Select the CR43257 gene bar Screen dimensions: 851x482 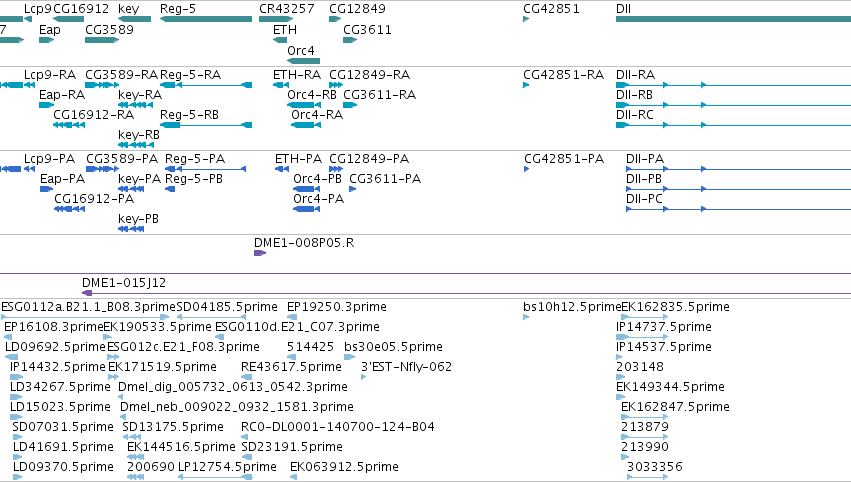[276, 19]
